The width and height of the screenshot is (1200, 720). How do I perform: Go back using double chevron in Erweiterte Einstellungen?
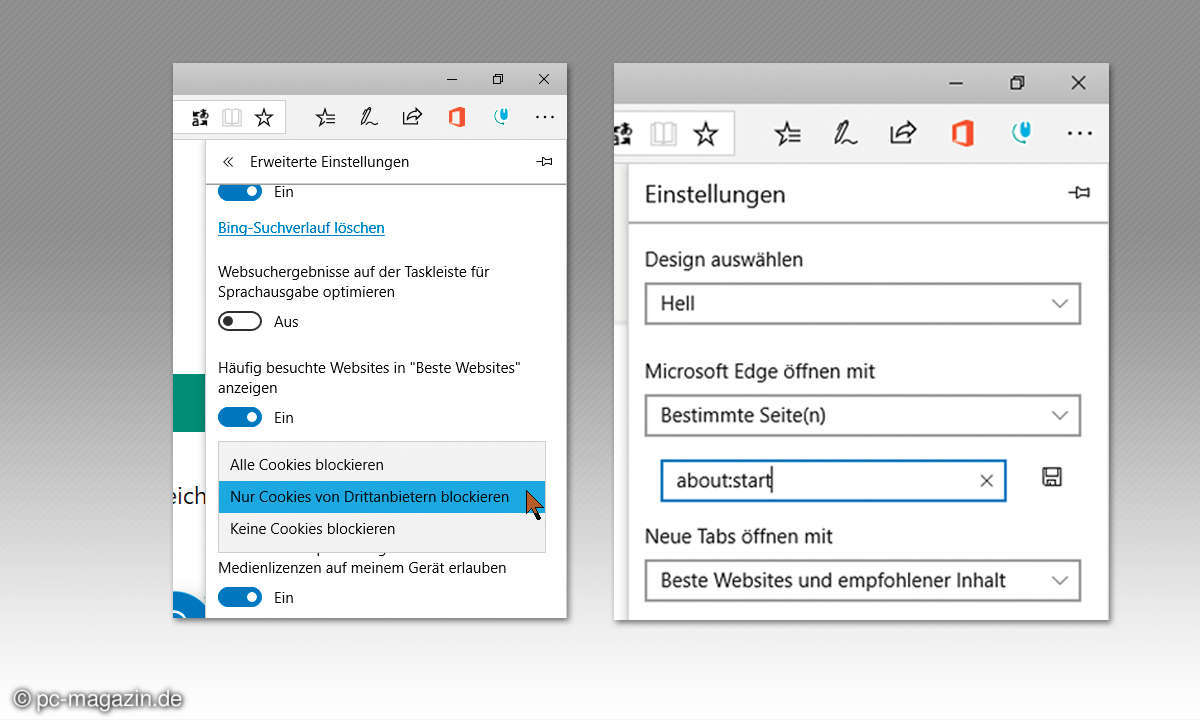(228, 161)
